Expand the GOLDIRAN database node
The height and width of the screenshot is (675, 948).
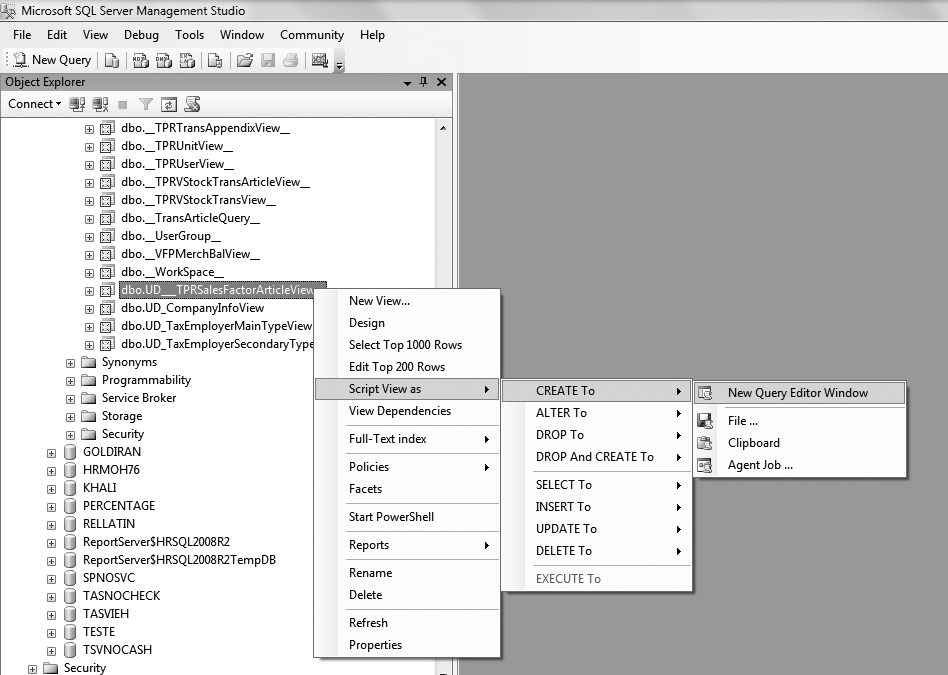coord(52,452)
